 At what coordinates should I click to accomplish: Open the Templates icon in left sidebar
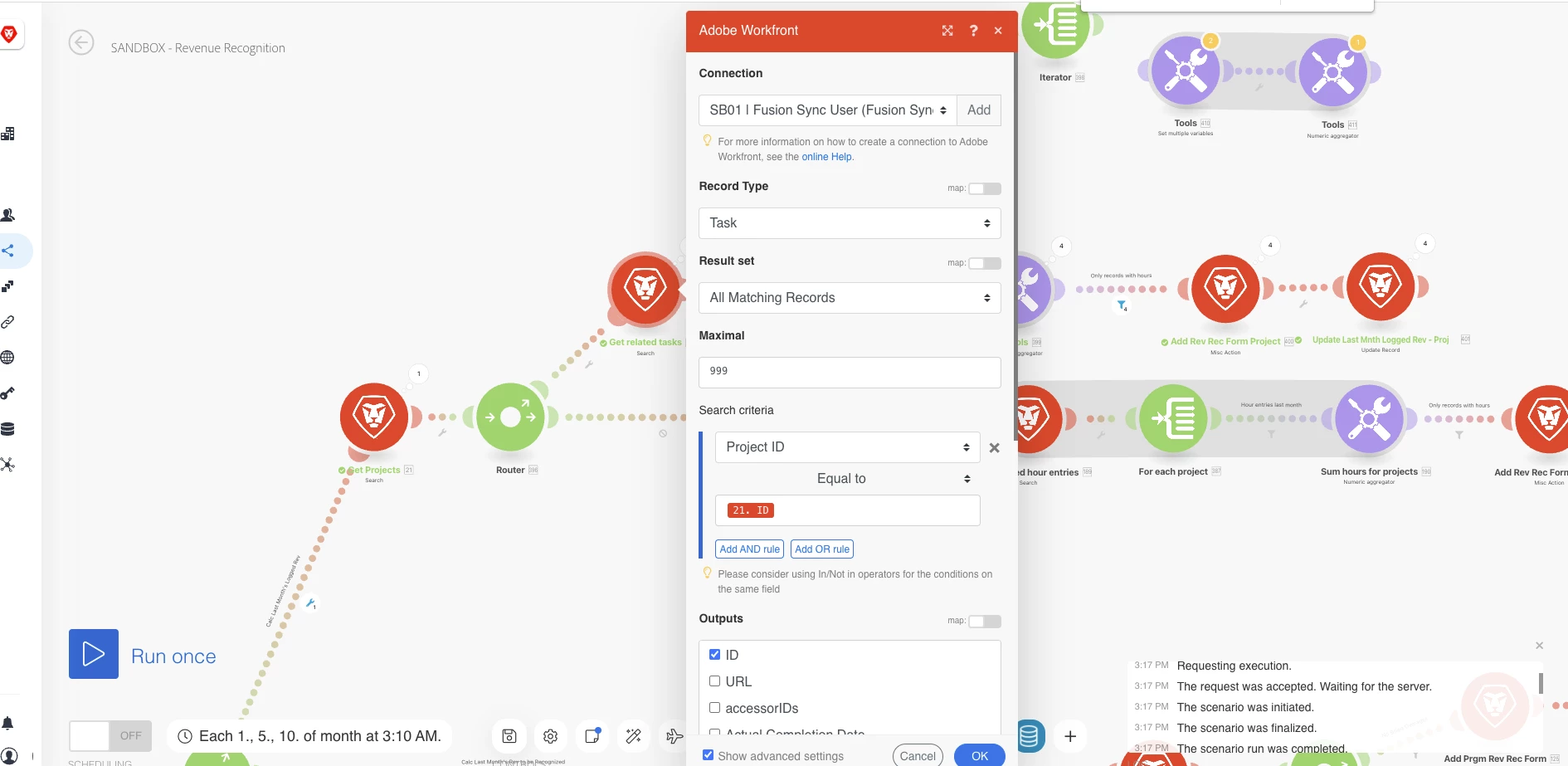pos(7,286)
